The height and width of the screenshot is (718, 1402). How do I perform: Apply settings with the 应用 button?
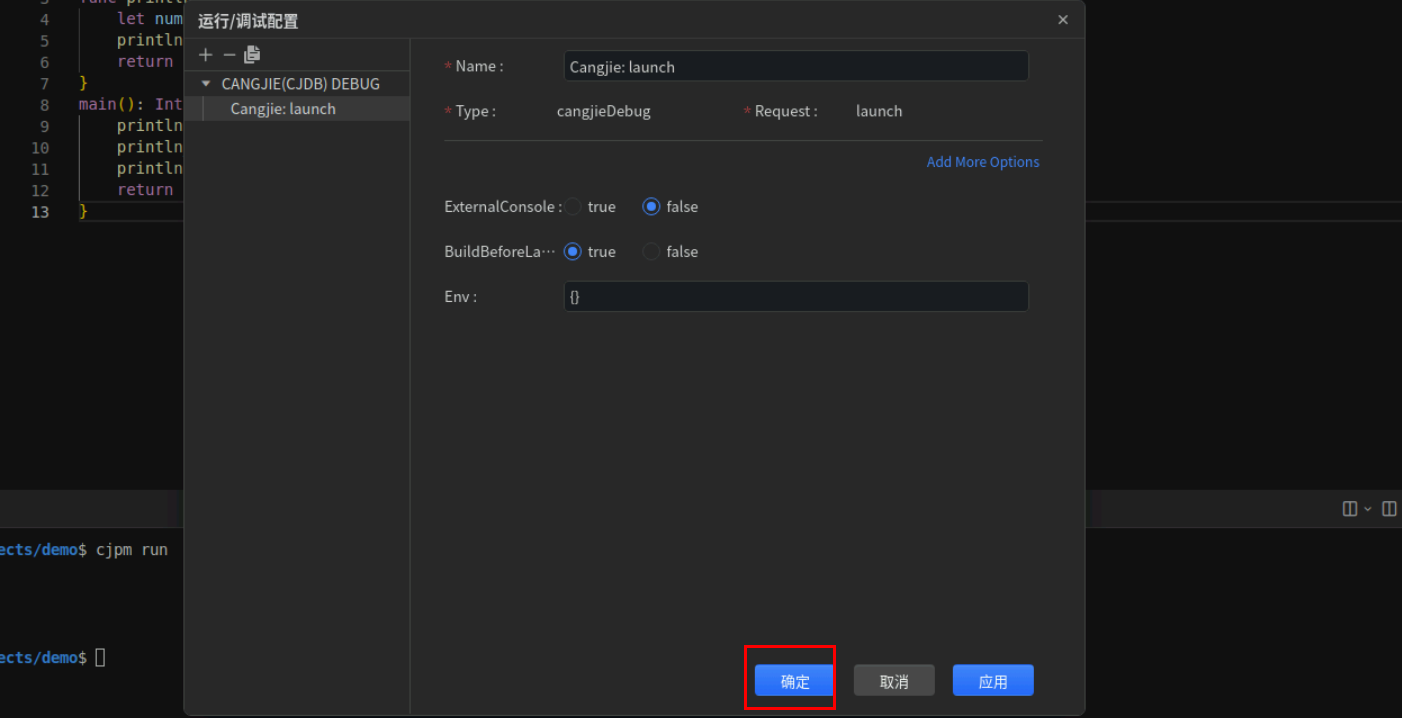[x=993, y=681]
